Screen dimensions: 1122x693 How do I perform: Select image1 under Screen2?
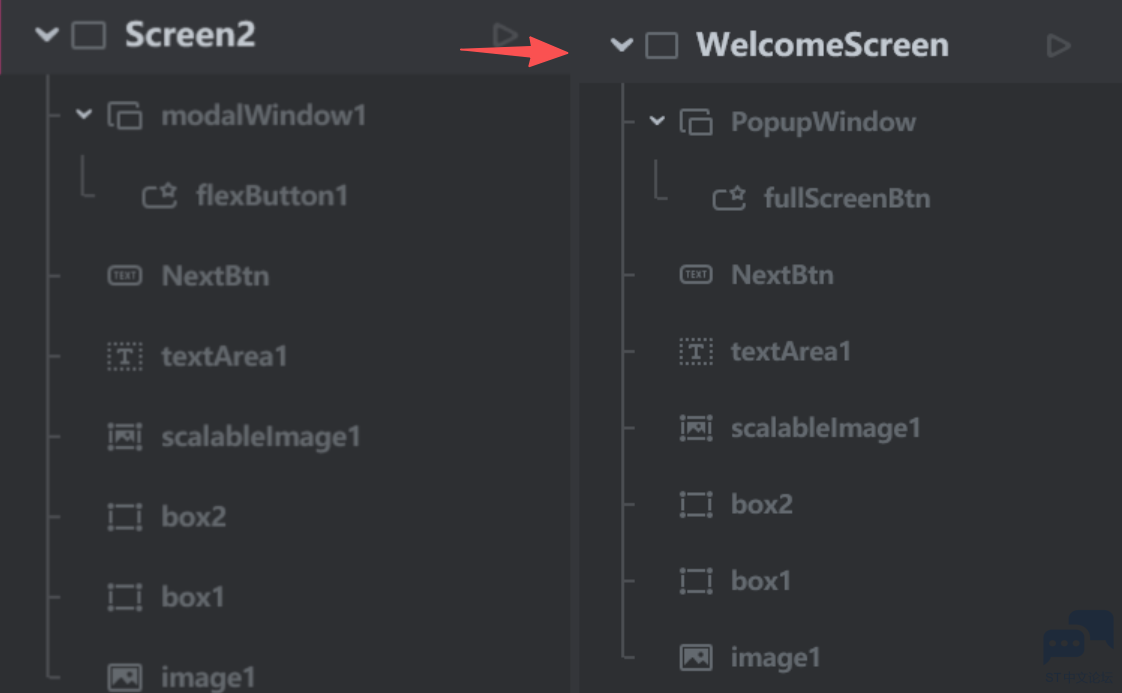208,677
